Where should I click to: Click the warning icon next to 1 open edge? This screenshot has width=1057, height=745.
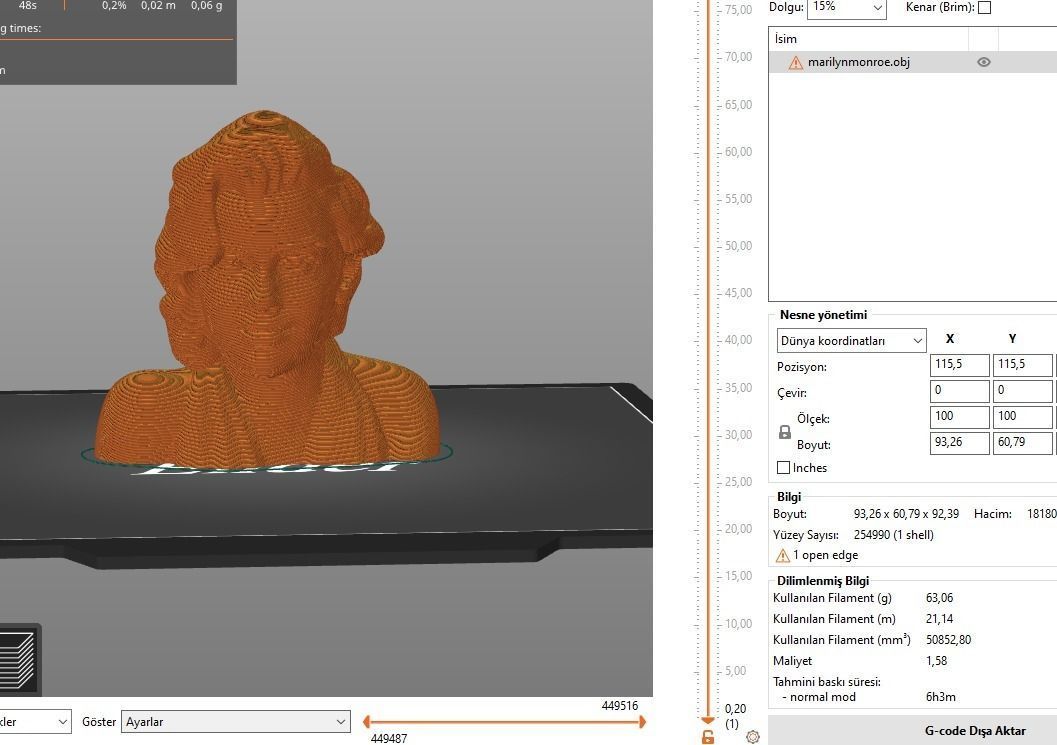pos(782,556)
